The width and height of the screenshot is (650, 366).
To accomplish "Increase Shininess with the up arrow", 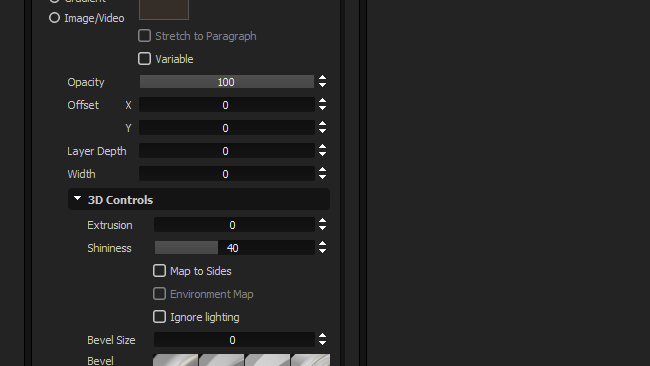I will (x=323, y=244).
